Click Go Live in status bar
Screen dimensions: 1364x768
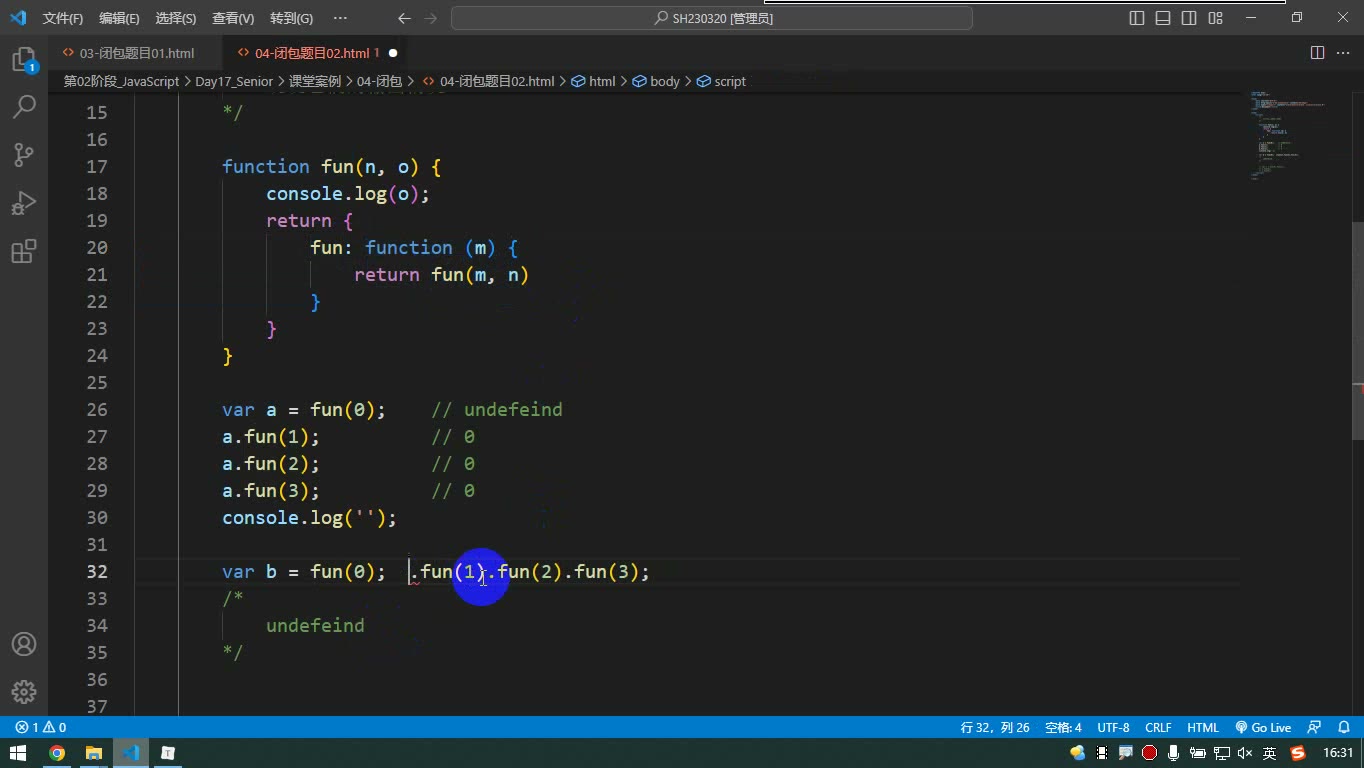(x=1263, y=727)
